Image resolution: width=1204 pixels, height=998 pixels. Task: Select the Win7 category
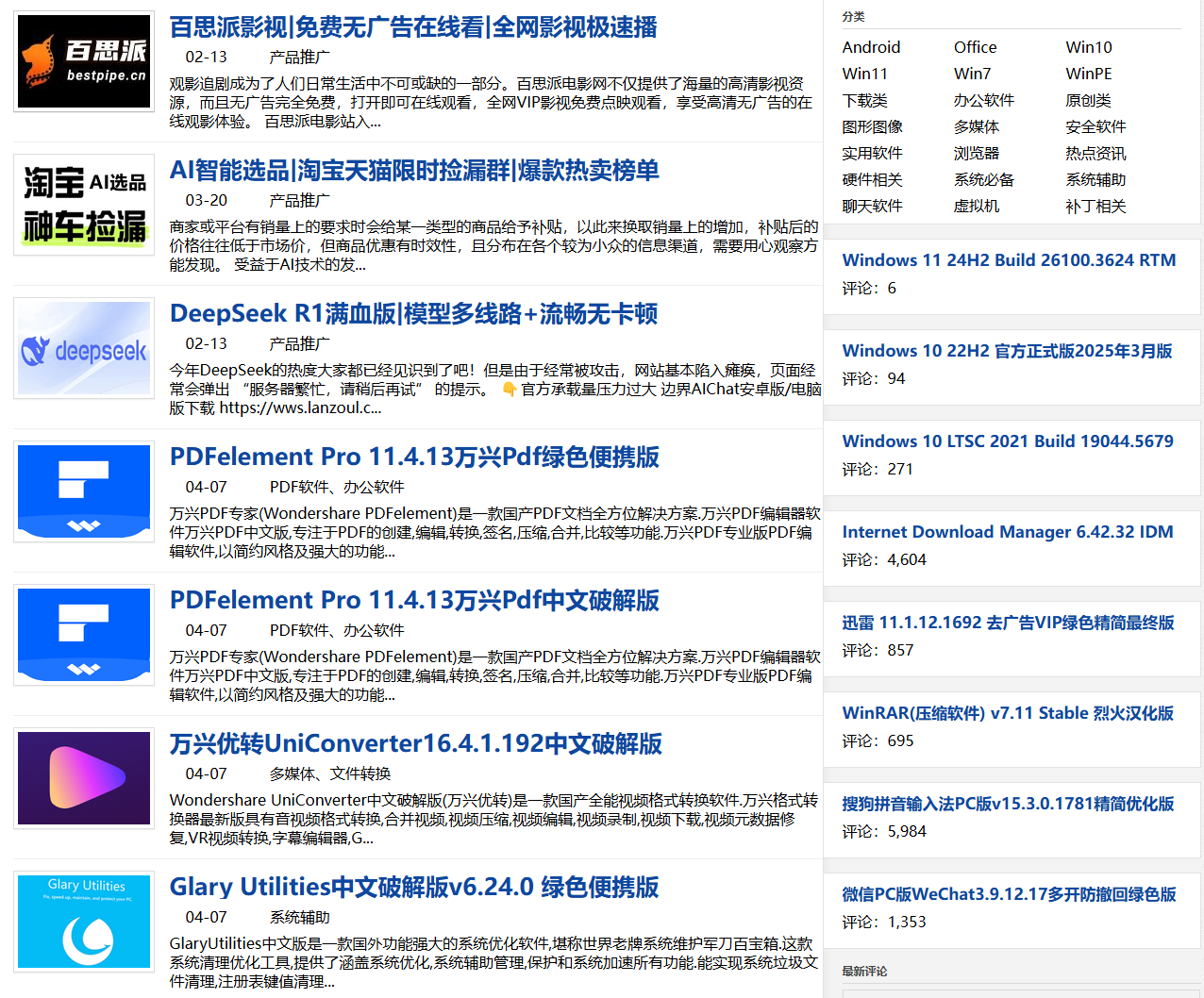tap(972, 74)
